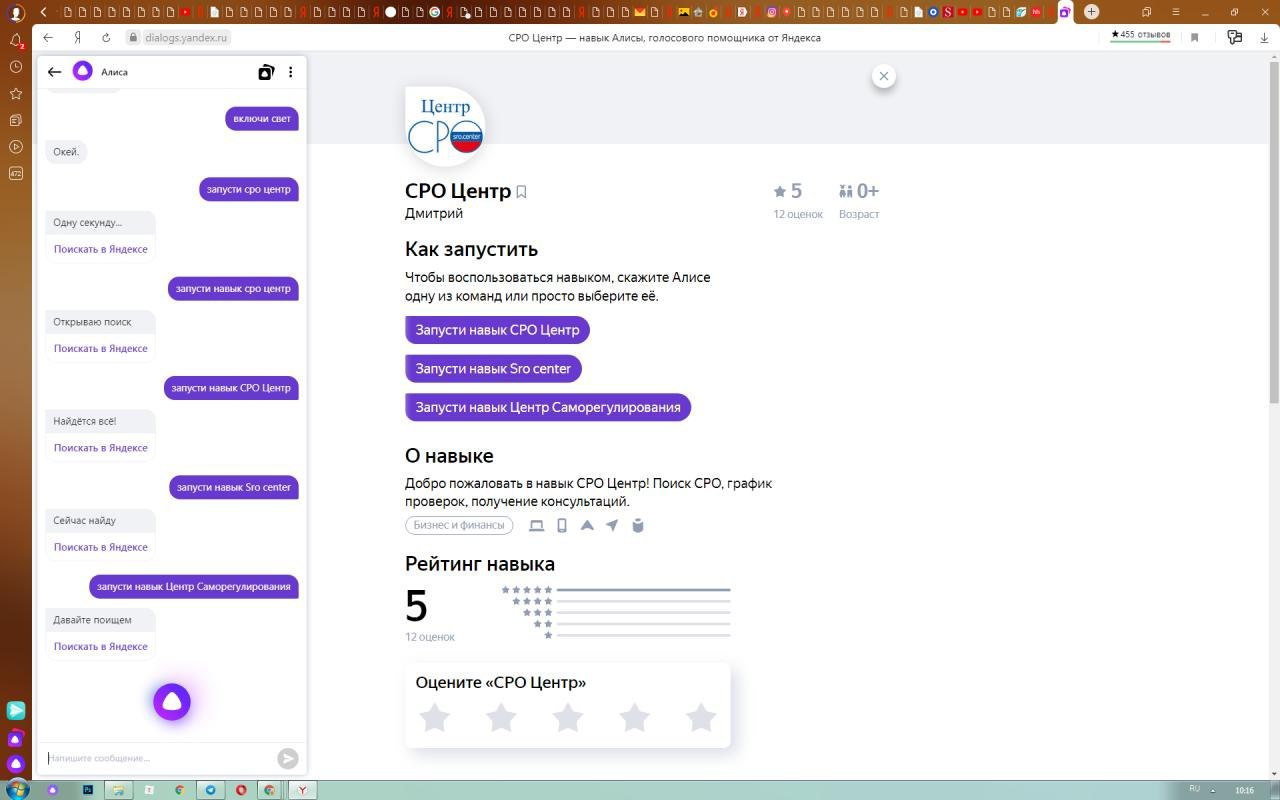Image resolution: width=1280 pixels, height=800 pixels.
Task: Open the user profile avatar
Action: [16, 13]
